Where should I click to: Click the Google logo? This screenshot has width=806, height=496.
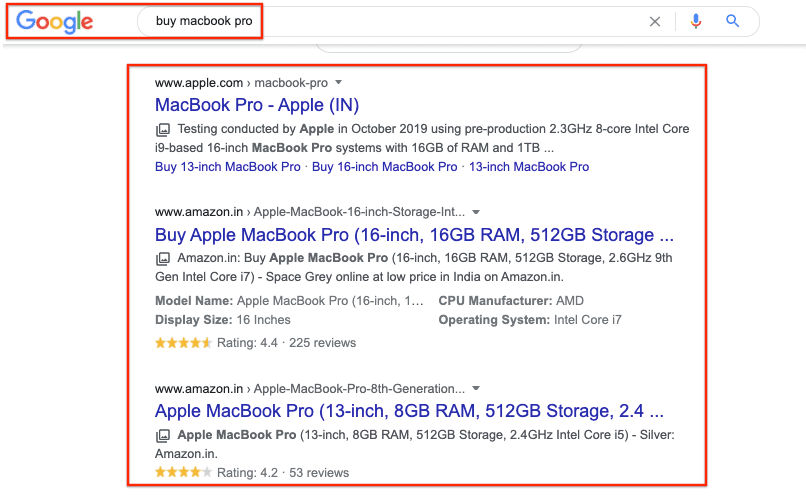click(55, 21)
